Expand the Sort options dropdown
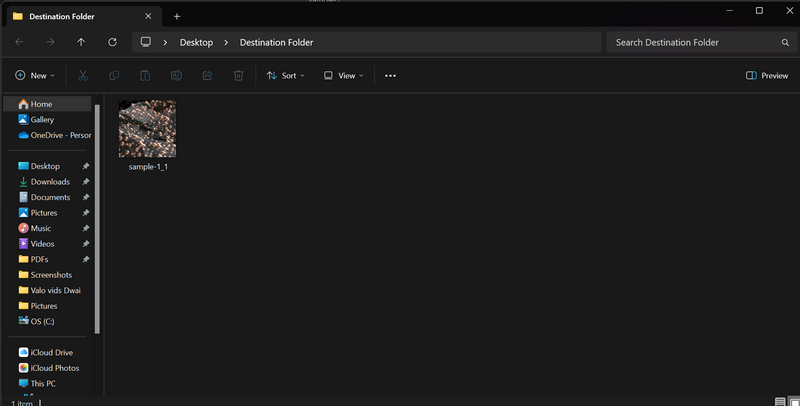Viewport: 800px width, 406px height. [285, 75]
